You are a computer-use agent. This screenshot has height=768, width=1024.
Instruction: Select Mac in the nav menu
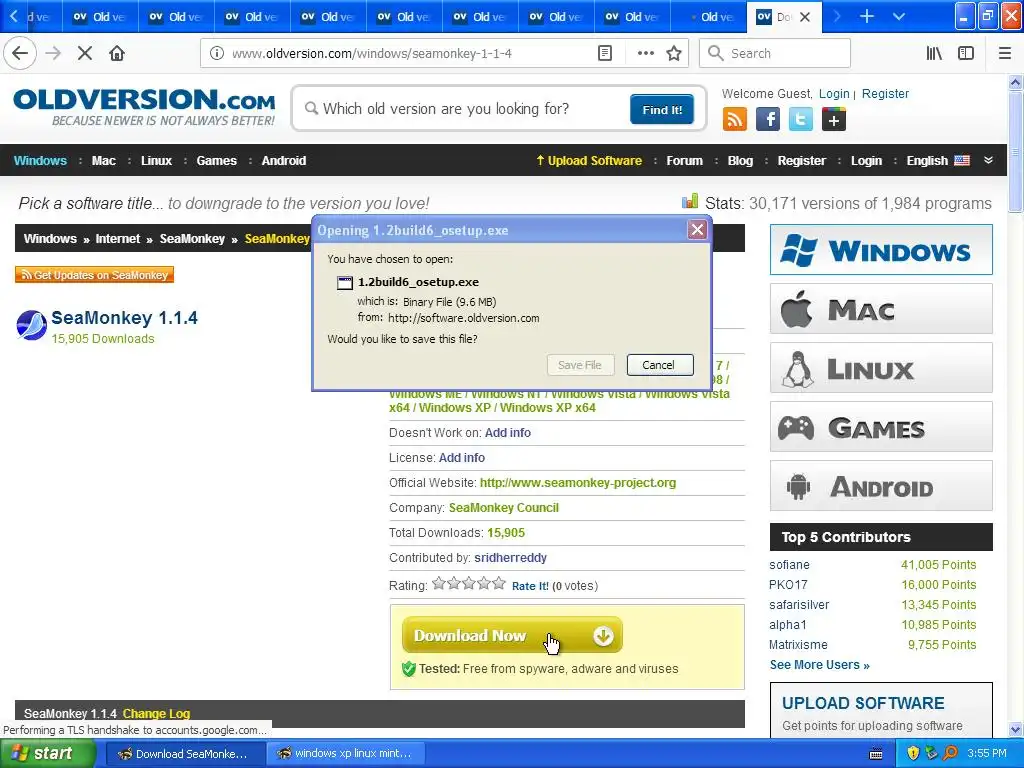[103, 161]
